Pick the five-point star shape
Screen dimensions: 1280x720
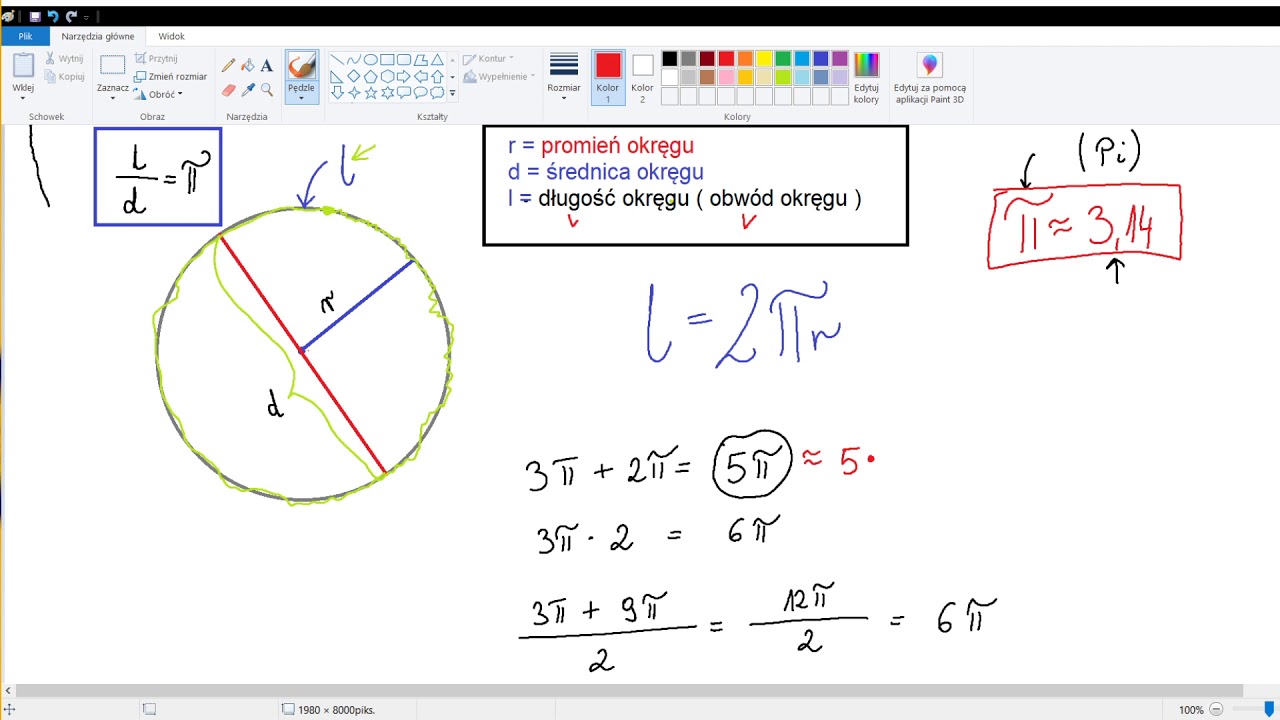370,93
